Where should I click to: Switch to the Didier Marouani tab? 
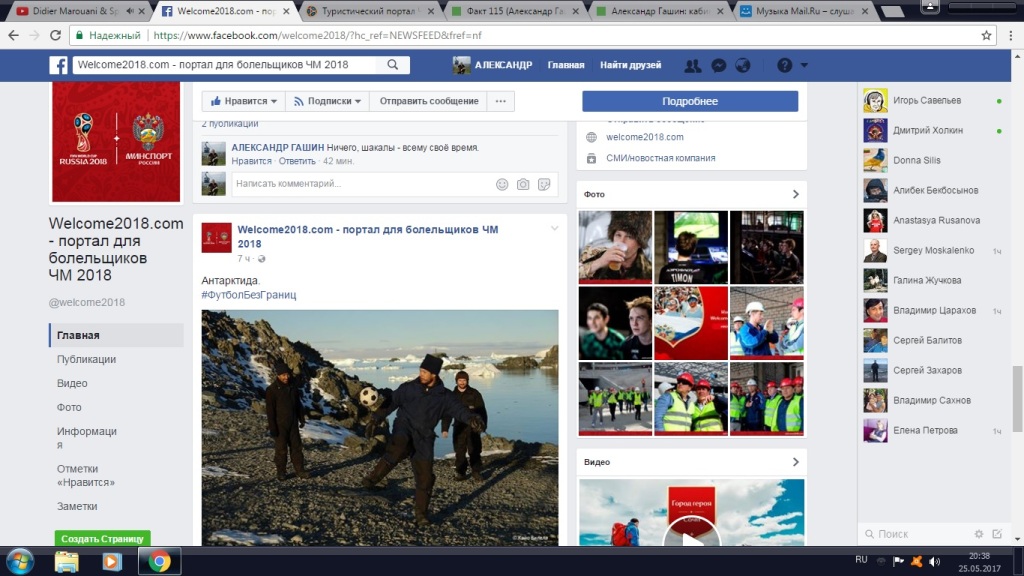click(75, 11)
